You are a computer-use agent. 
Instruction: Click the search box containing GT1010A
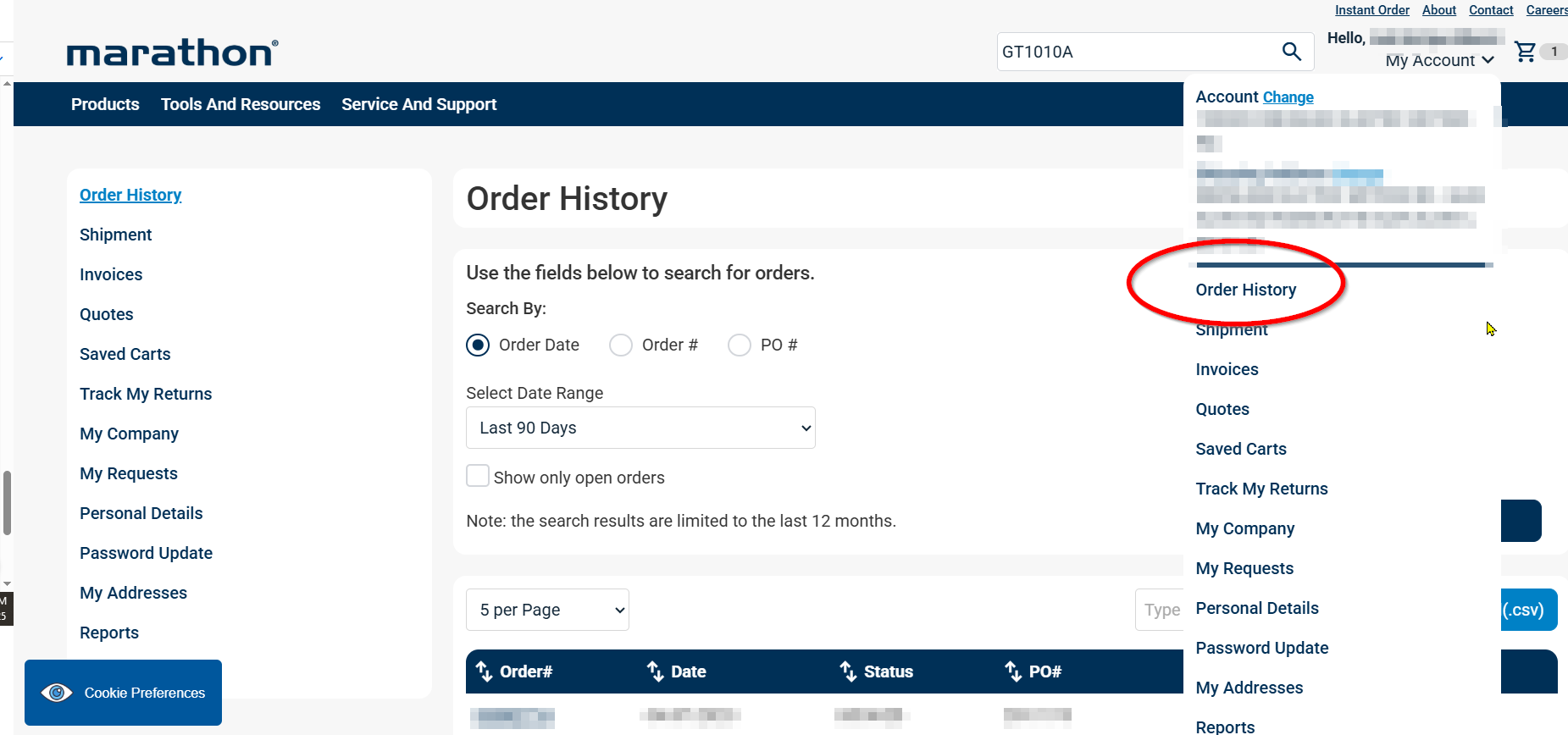1135,52
